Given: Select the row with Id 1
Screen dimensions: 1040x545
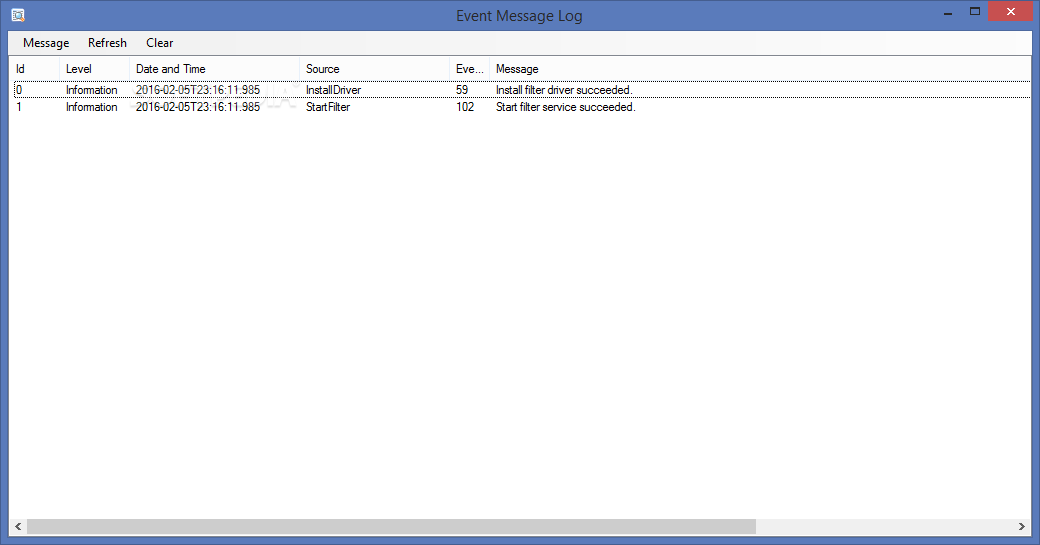Looking at the screenshot, I should tap(522, 107).
